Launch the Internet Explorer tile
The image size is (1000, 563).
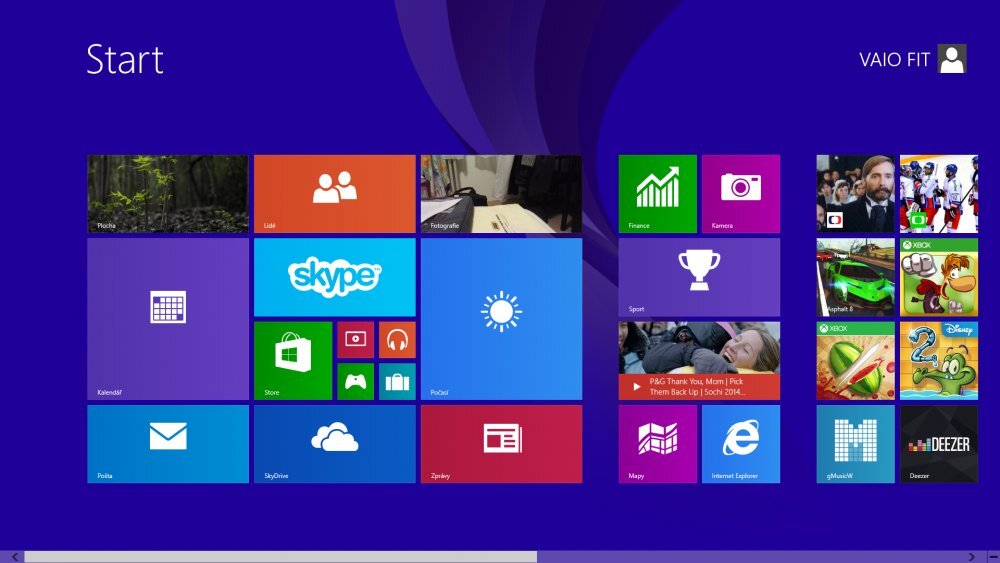point(741,444)
